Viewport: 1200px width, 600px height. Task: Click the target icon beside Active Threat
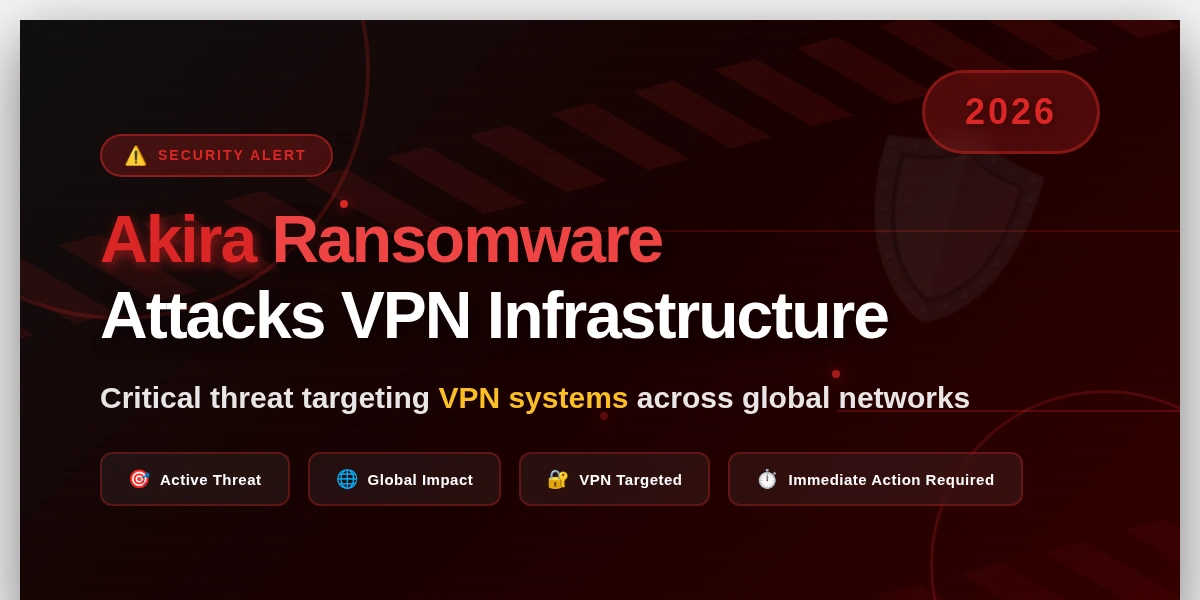tap(139, 479)
